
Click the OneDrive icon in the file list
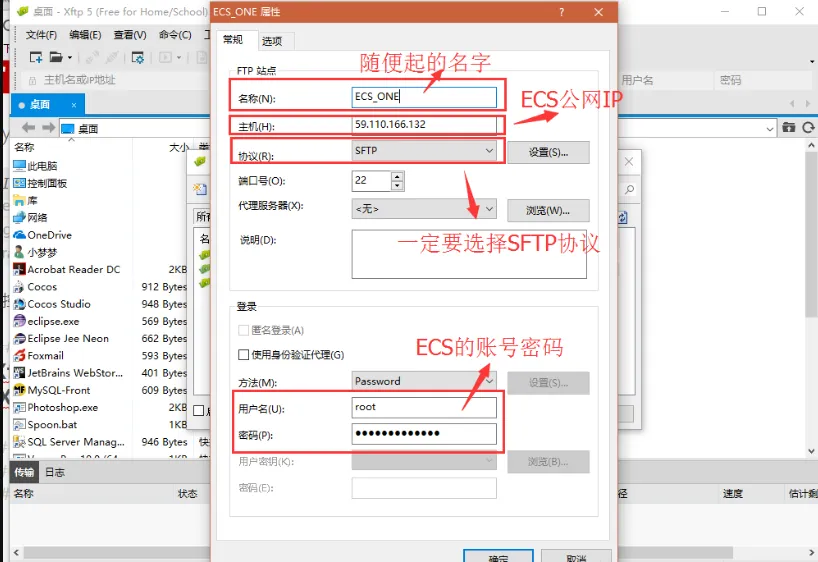[19, 235]
